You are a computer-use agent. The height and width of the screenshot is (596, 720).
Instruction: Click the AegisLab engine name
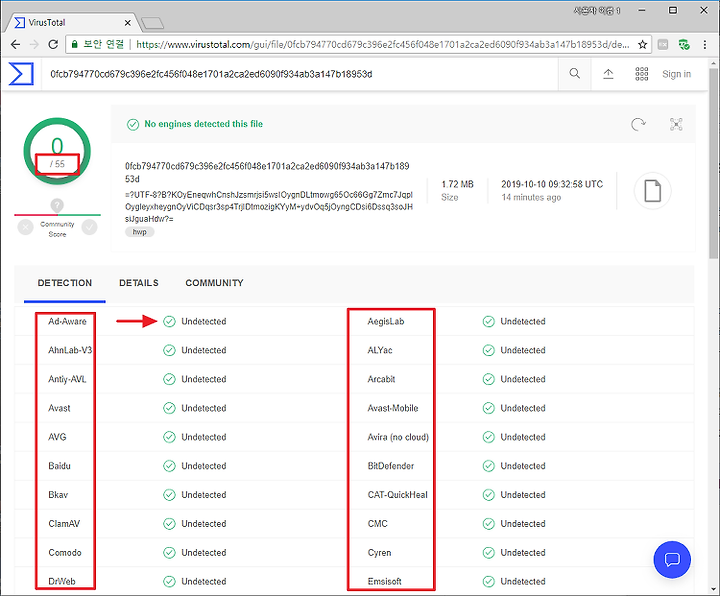[x=386, y=321]
